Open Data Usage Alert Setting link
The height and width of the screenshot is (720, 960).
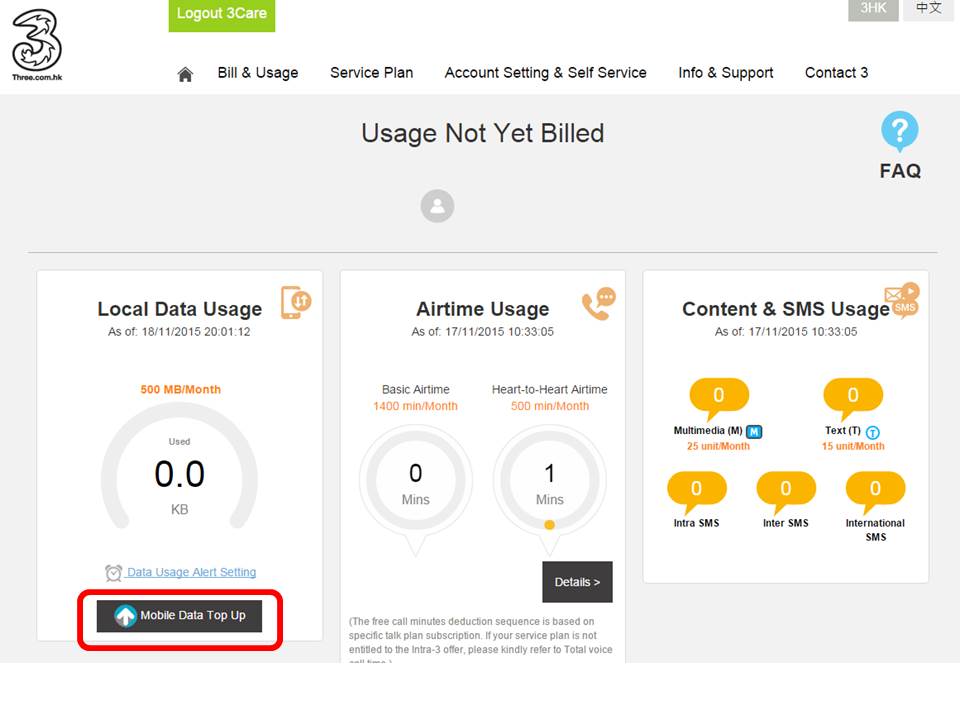[192, 572]
